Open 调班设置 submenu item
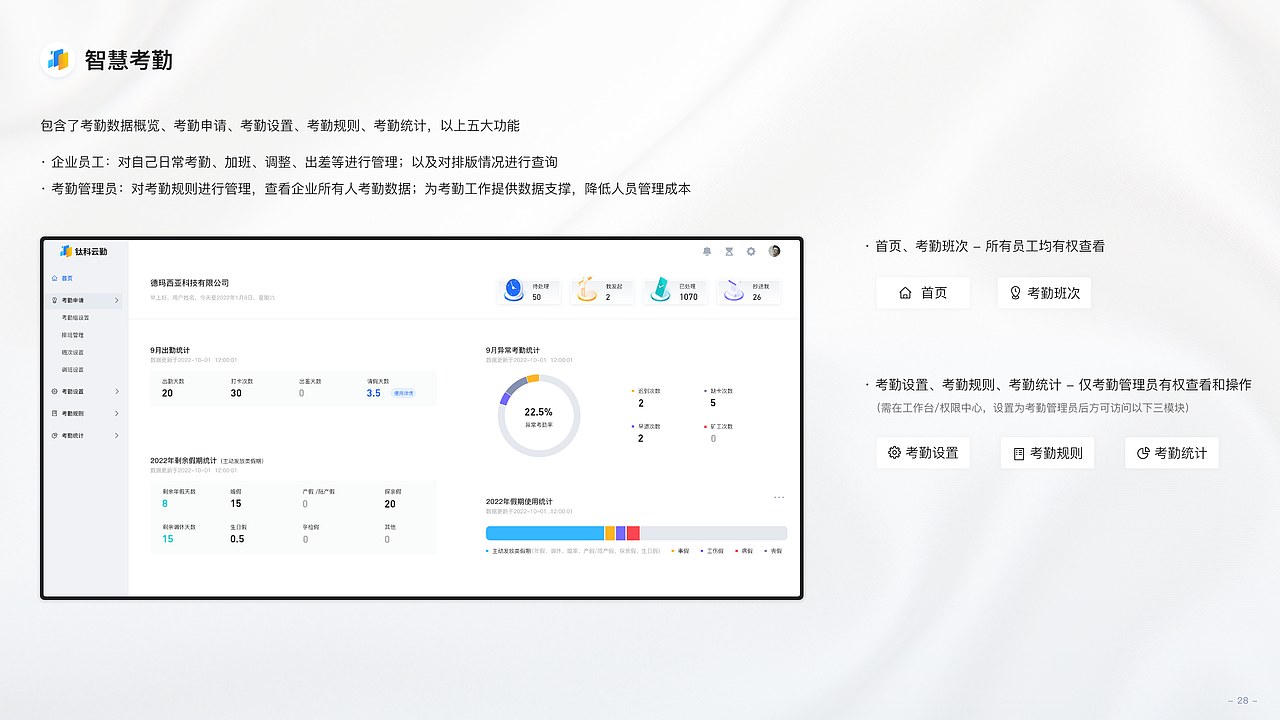Image resolution: width=1280 pixels, height=720 pixels. [x=72, y=369]
